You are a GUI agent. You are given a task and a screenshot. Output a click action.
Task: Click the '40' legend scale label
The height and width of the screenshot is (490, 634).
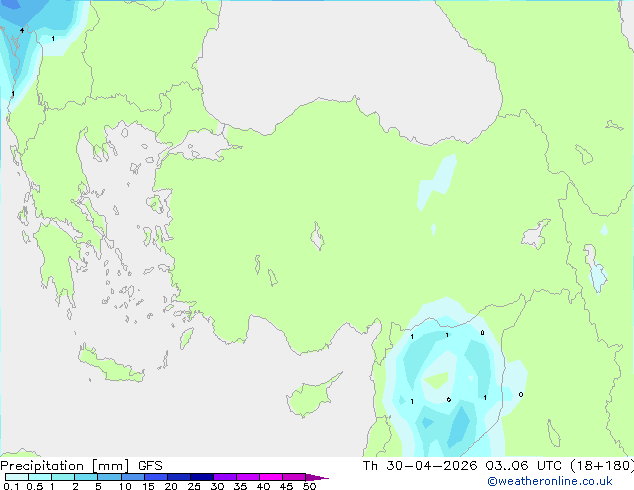pos(263,486)
